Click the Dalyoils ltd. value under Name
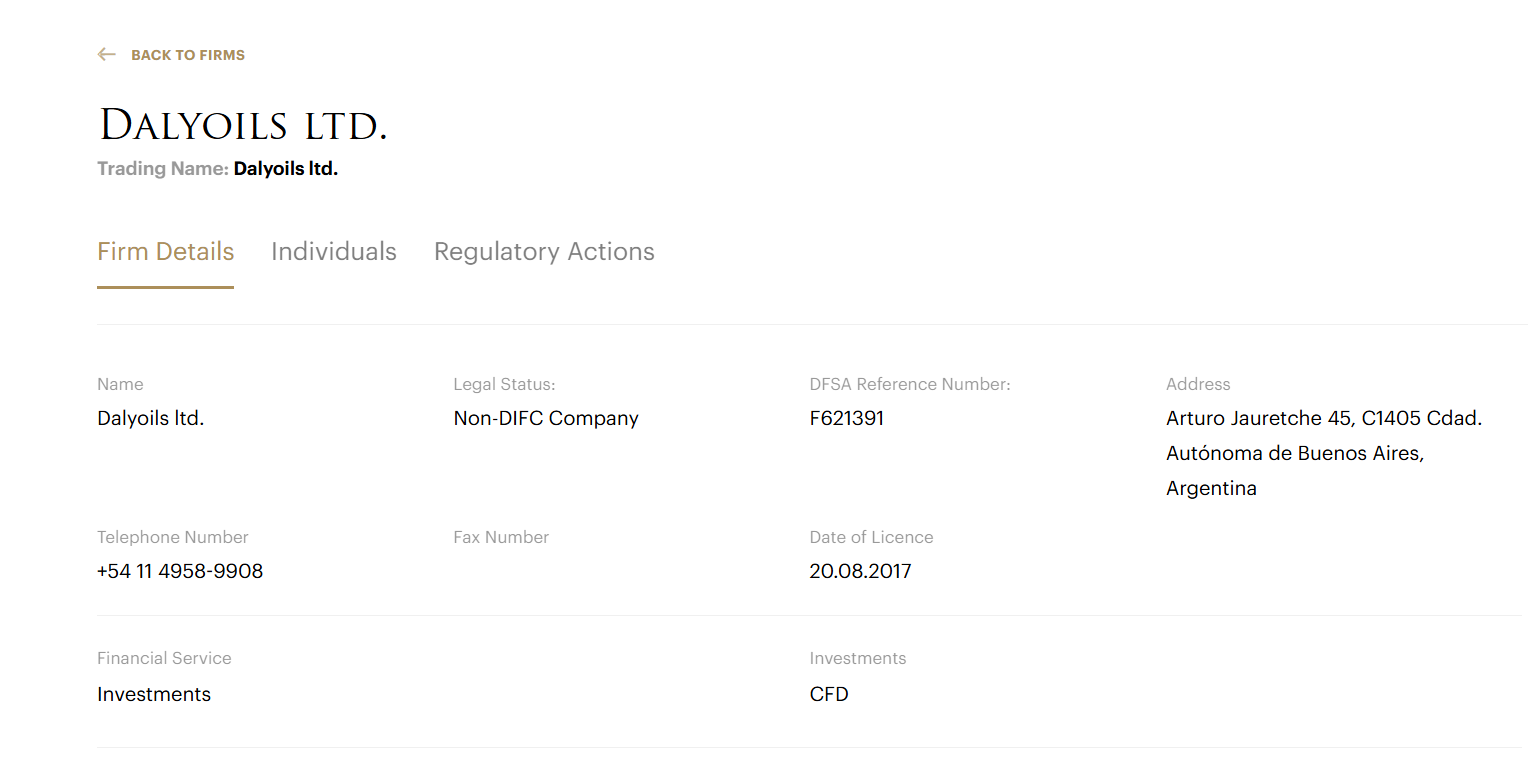The image size is (1540, 760). (151, 418)
